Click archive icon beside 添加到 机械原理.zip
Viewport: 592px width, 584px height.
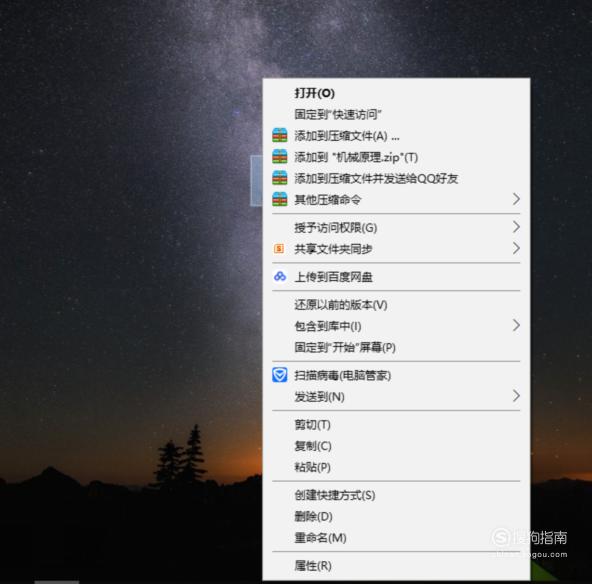[x=280, y=156]
